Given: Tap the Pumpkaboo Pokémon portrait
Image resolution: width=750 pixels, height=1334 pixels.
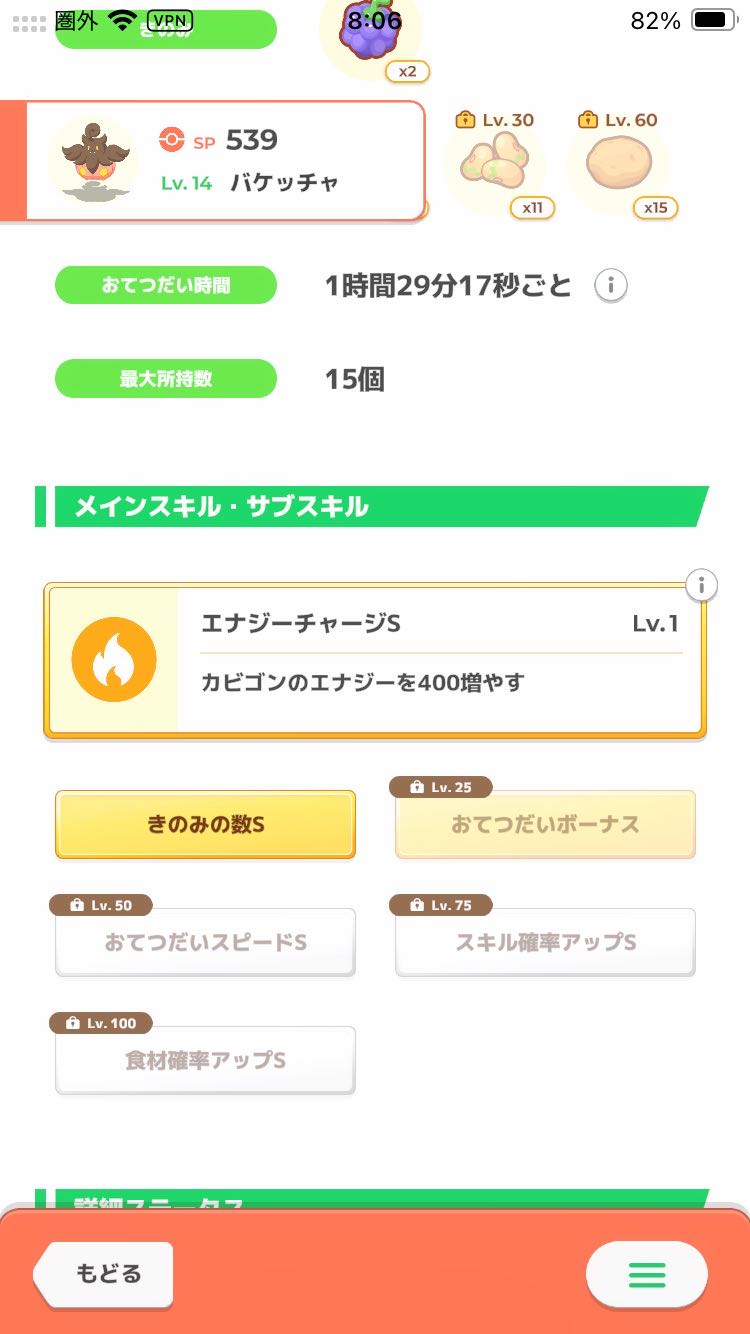Looking at the screenshot, I should click(92, 160).
